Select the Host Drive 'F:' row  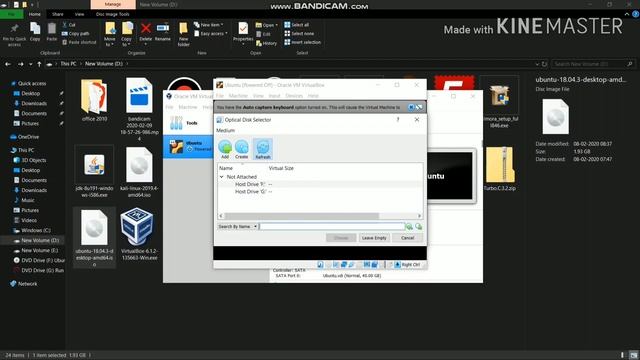click(320, 184)
